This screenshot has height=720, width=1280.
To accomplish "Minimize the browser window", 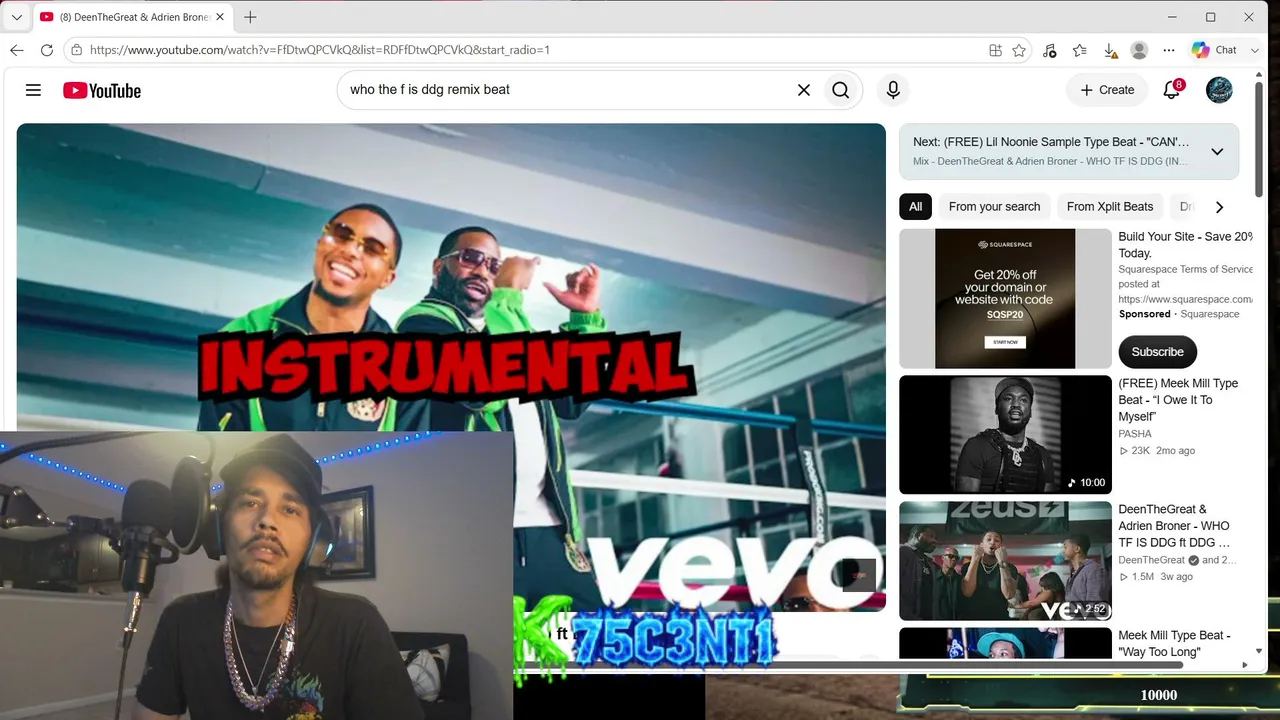I will tap(1172, 17).
